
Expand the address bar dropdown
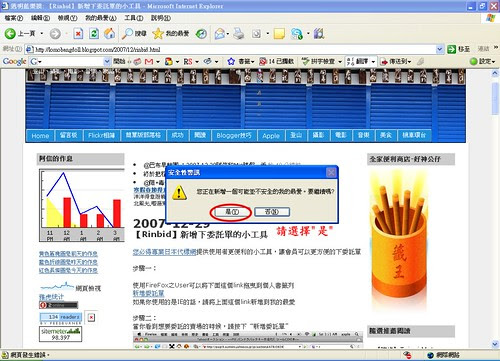point(439,49)
